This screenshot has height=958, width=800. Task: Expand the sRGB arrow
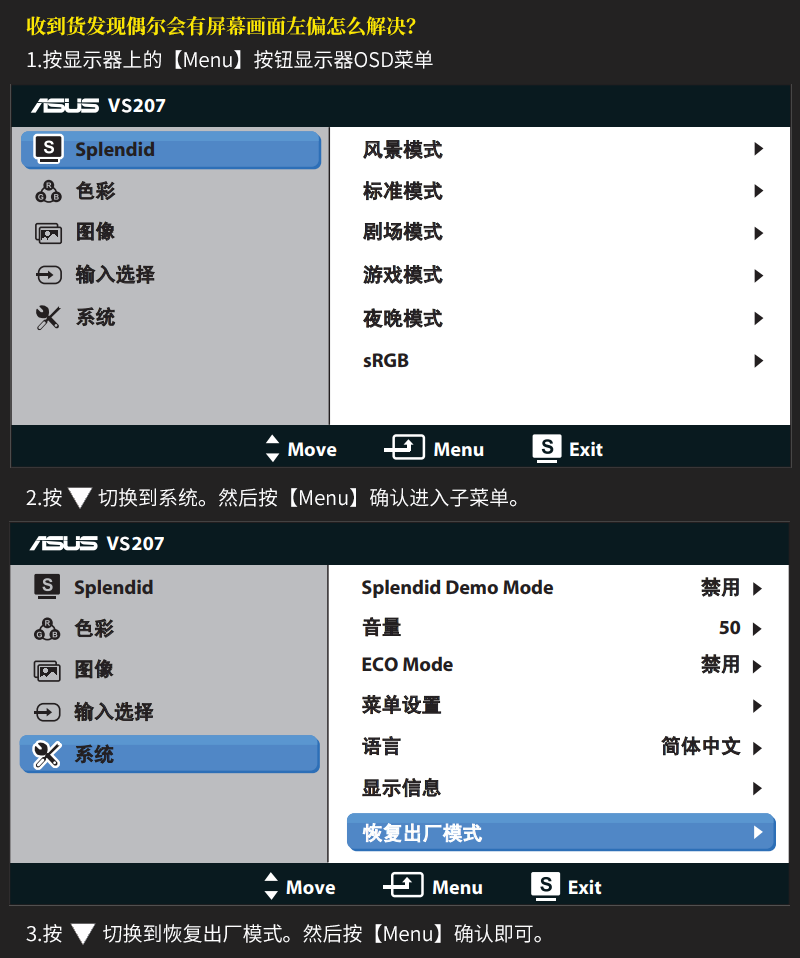pos(758,360)
